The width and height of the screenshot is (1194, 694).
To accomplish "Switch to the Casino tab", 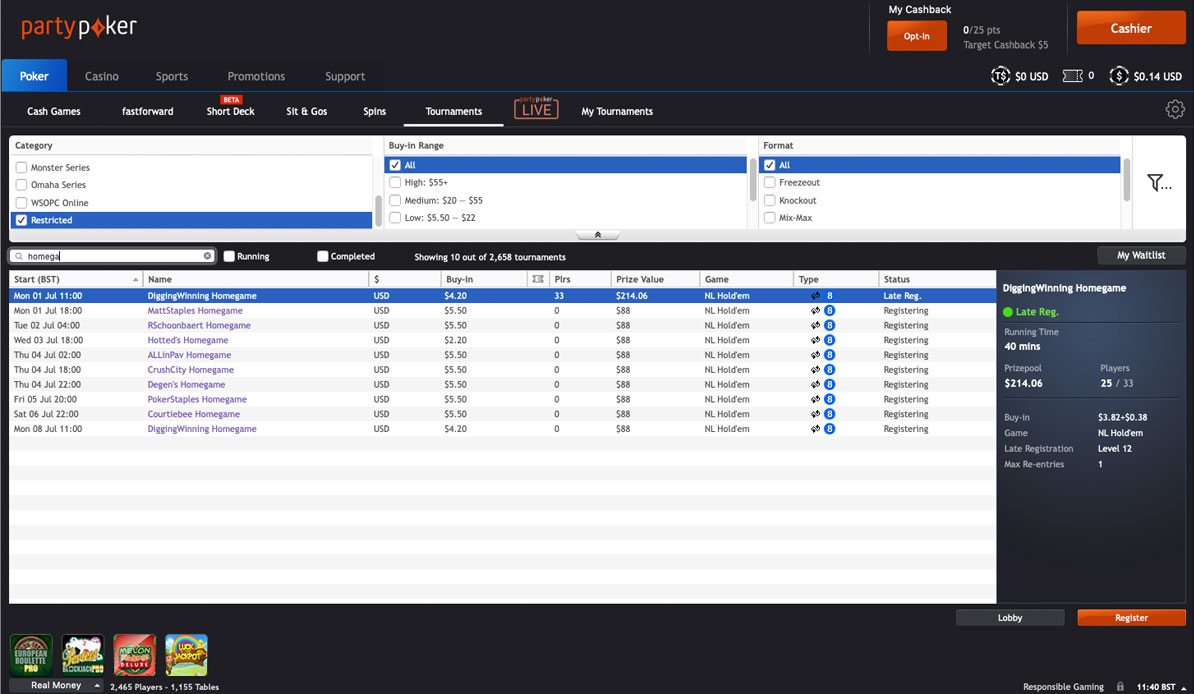I will click(101, 76).
